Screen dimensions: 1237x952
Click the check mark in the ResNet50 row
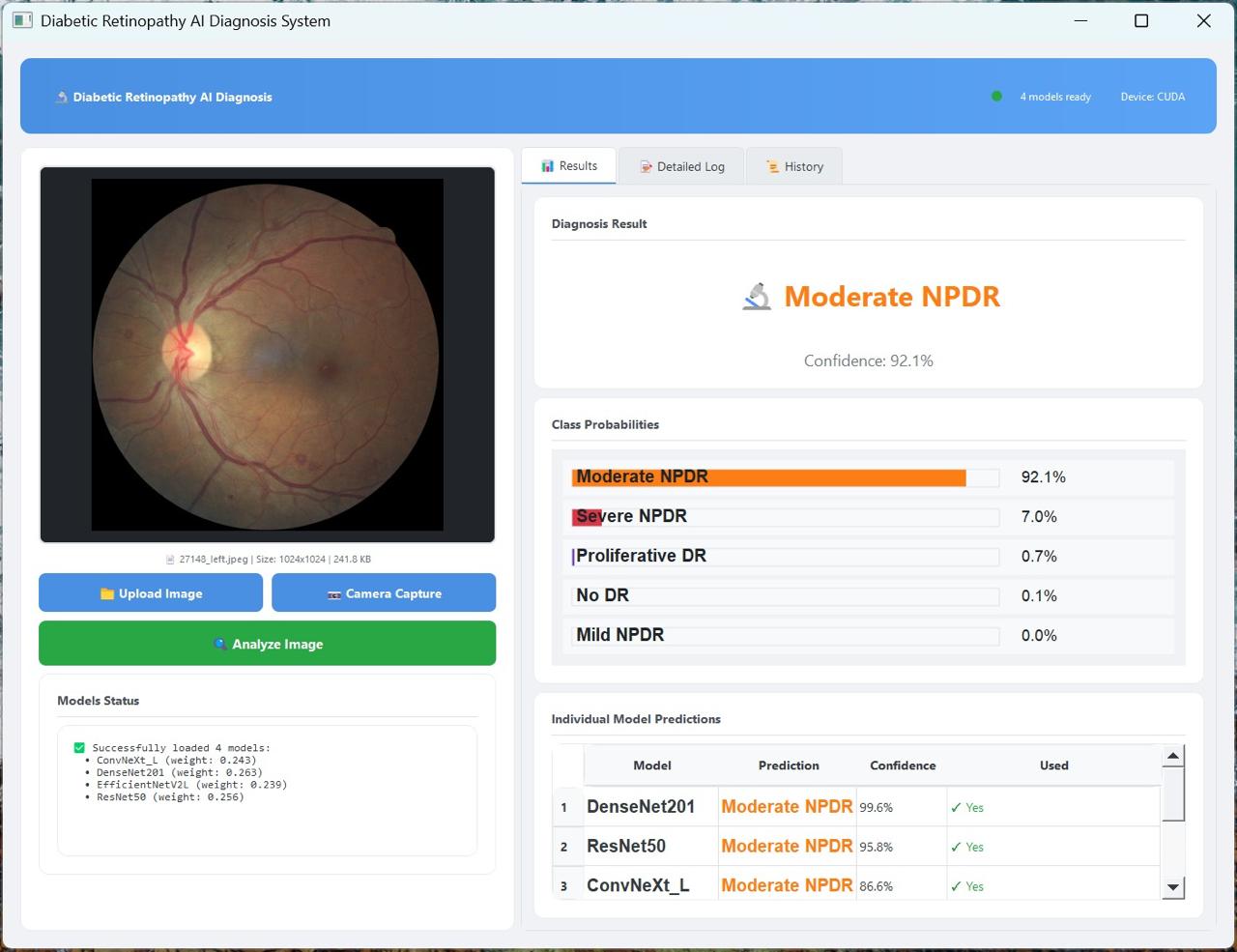click(956, 847)
